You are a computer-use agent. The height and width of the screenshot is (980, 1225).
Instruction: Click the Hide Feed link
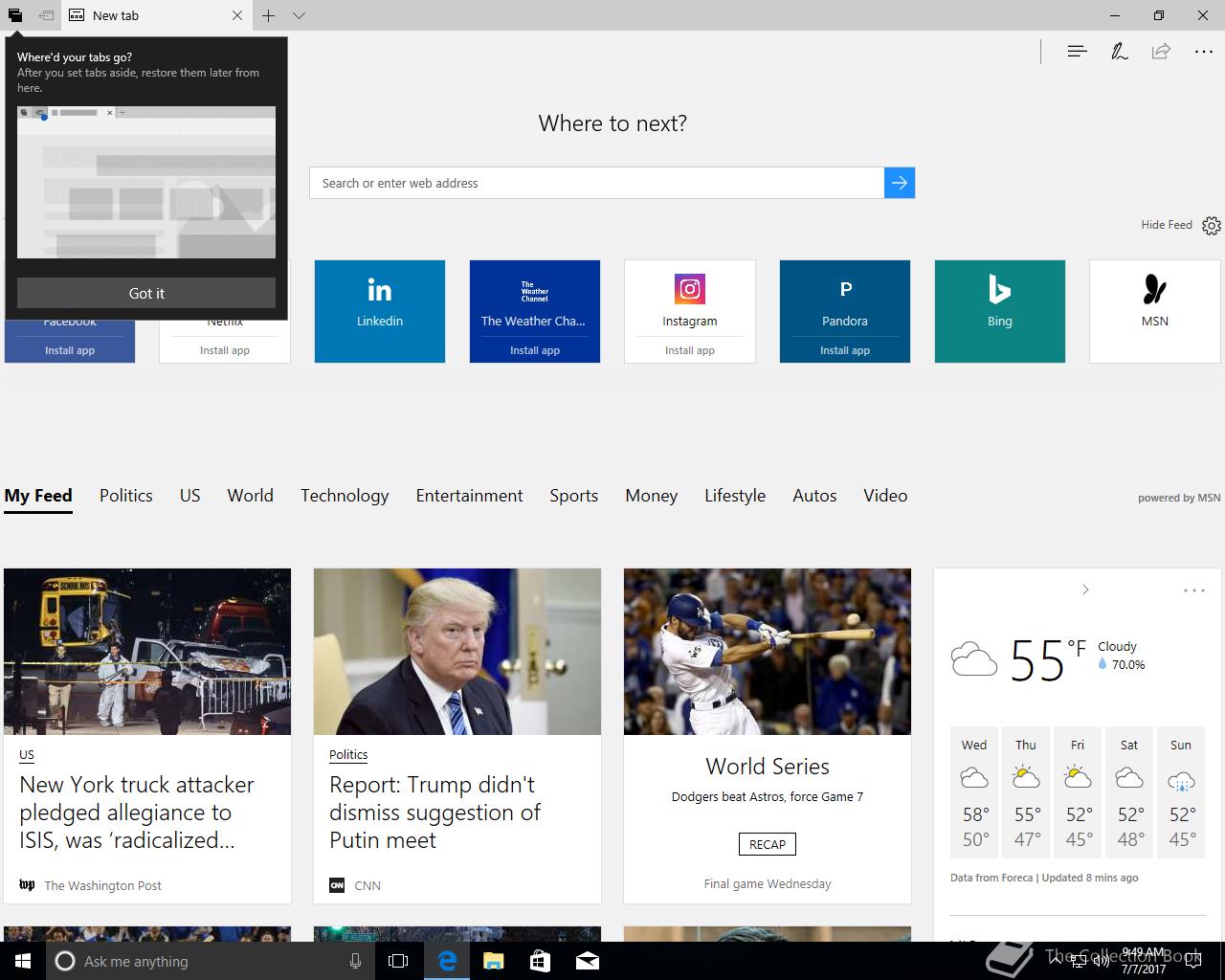[x=1167, y=225]
